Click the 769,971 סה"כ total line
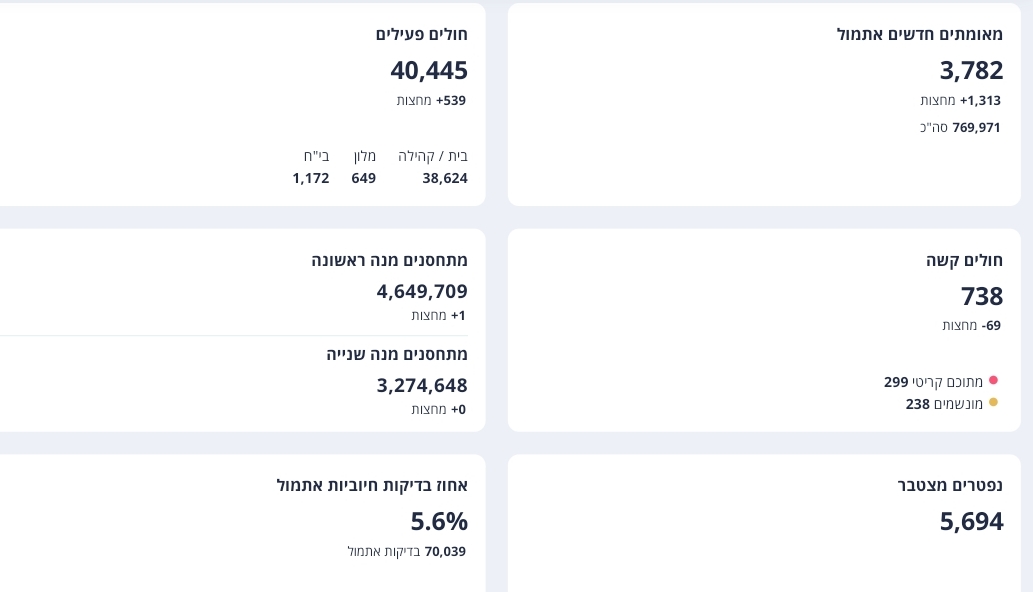1033x592 pixels. pyautogui.click(x=960, y=127)
